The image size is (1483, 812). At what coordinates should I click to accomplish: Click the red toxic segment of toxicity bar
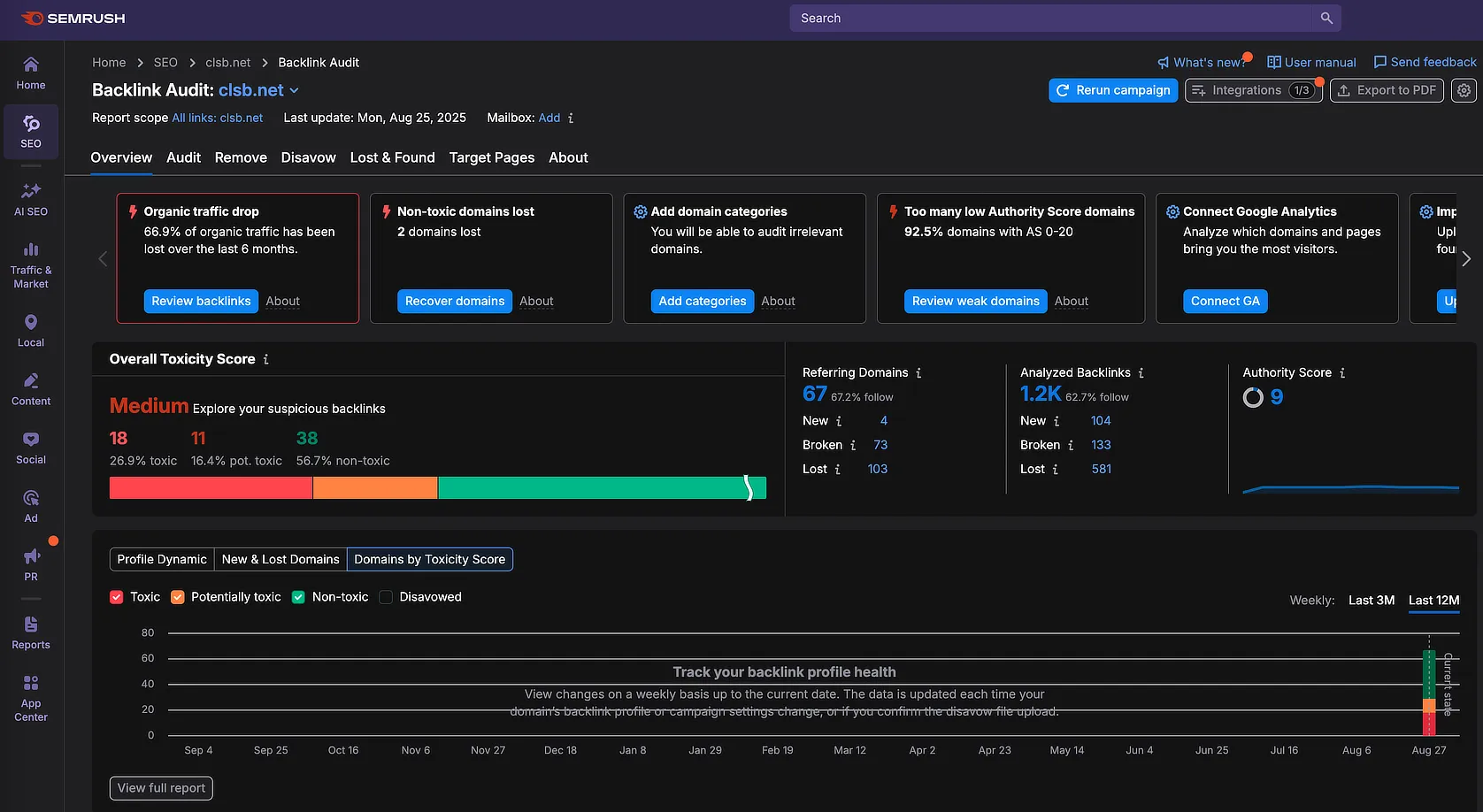click(211, 488)
